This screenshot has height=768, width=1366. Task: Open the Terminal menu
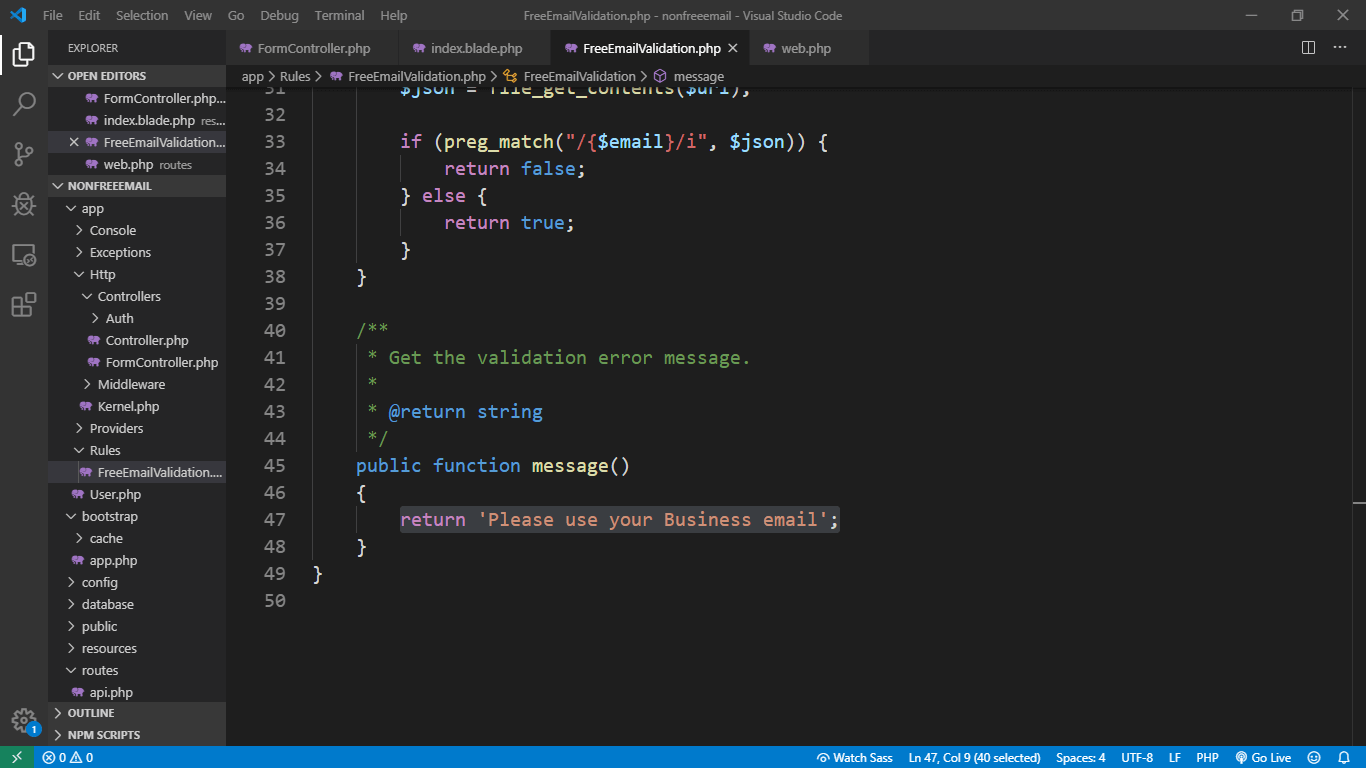pyautogui.click(x=339, y=16)
